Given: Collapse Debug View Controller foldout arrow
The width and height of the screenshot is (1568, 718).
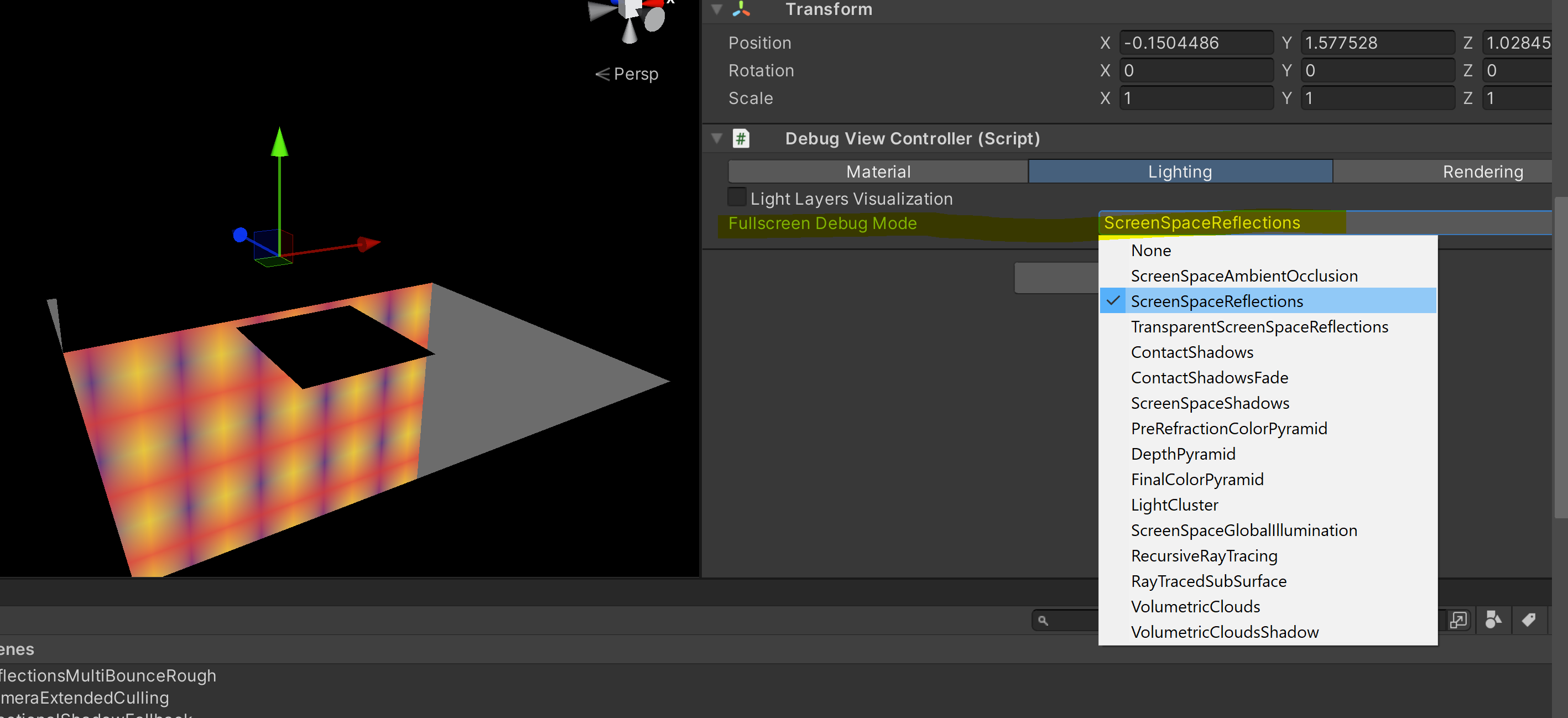Looking at the screenshot, I should pyautogui.click(x=717, y=139).
